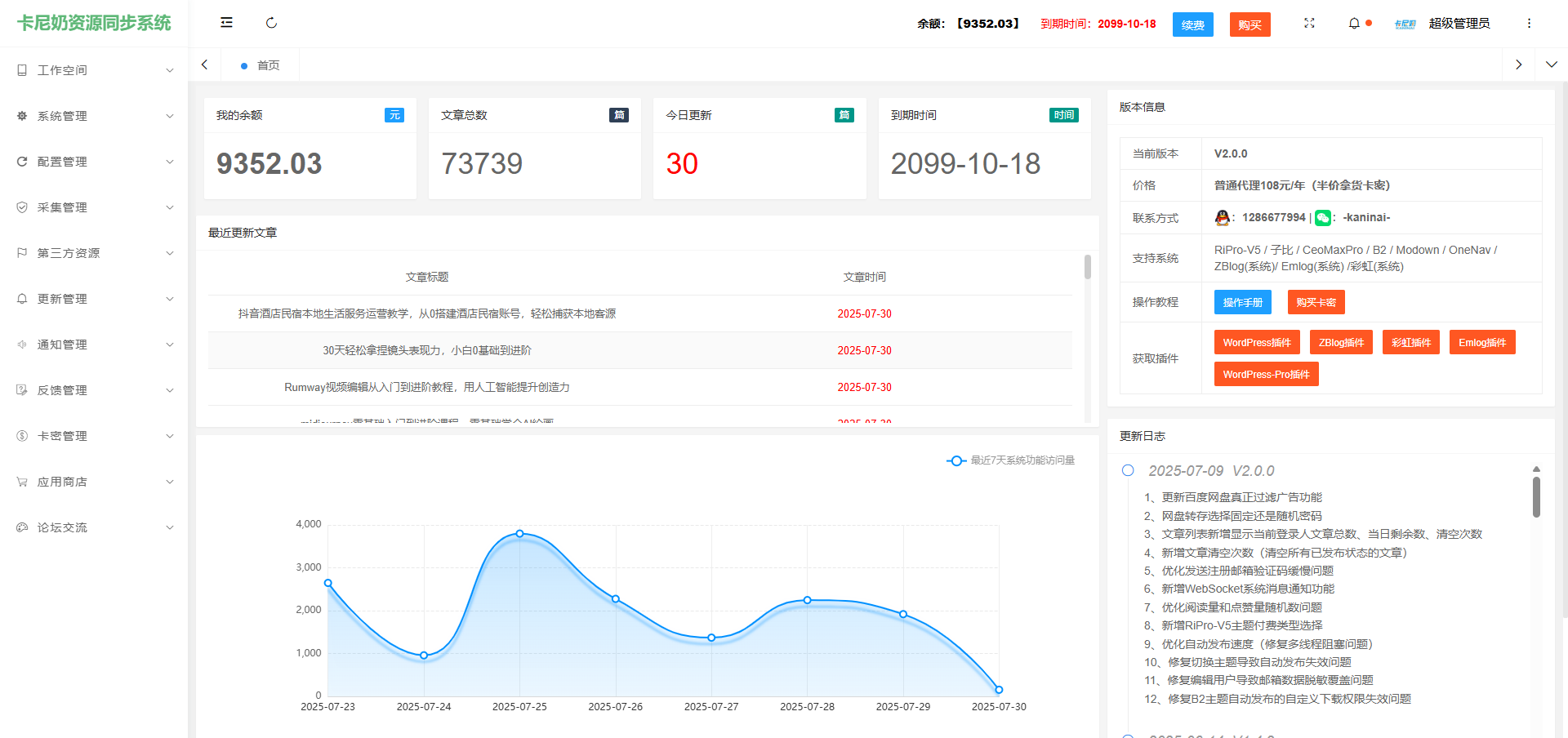Click the user avatar logo

point(1405,24)
